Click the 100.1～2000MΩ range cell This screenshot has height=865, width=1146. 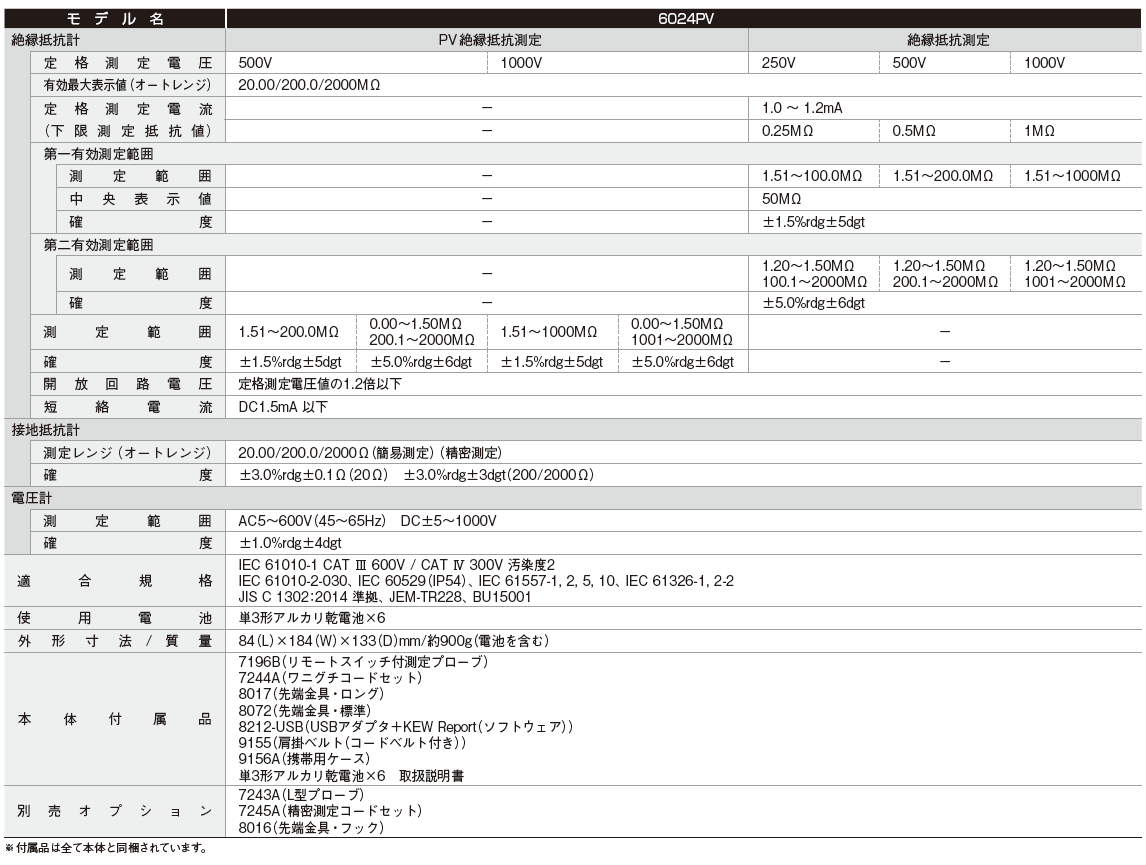pos(814,282)
